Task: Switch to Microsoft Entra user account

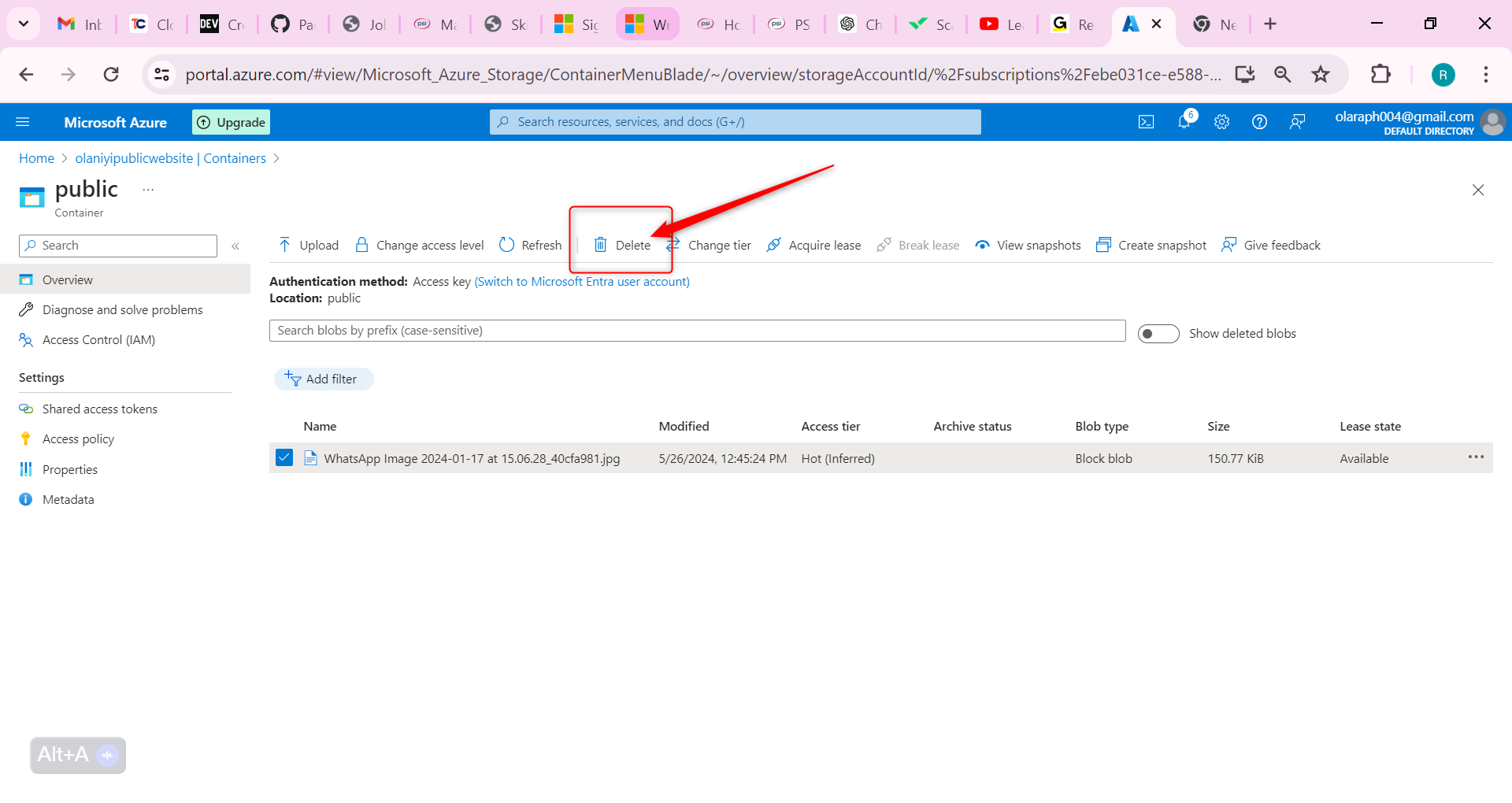Action: (582, 281)
